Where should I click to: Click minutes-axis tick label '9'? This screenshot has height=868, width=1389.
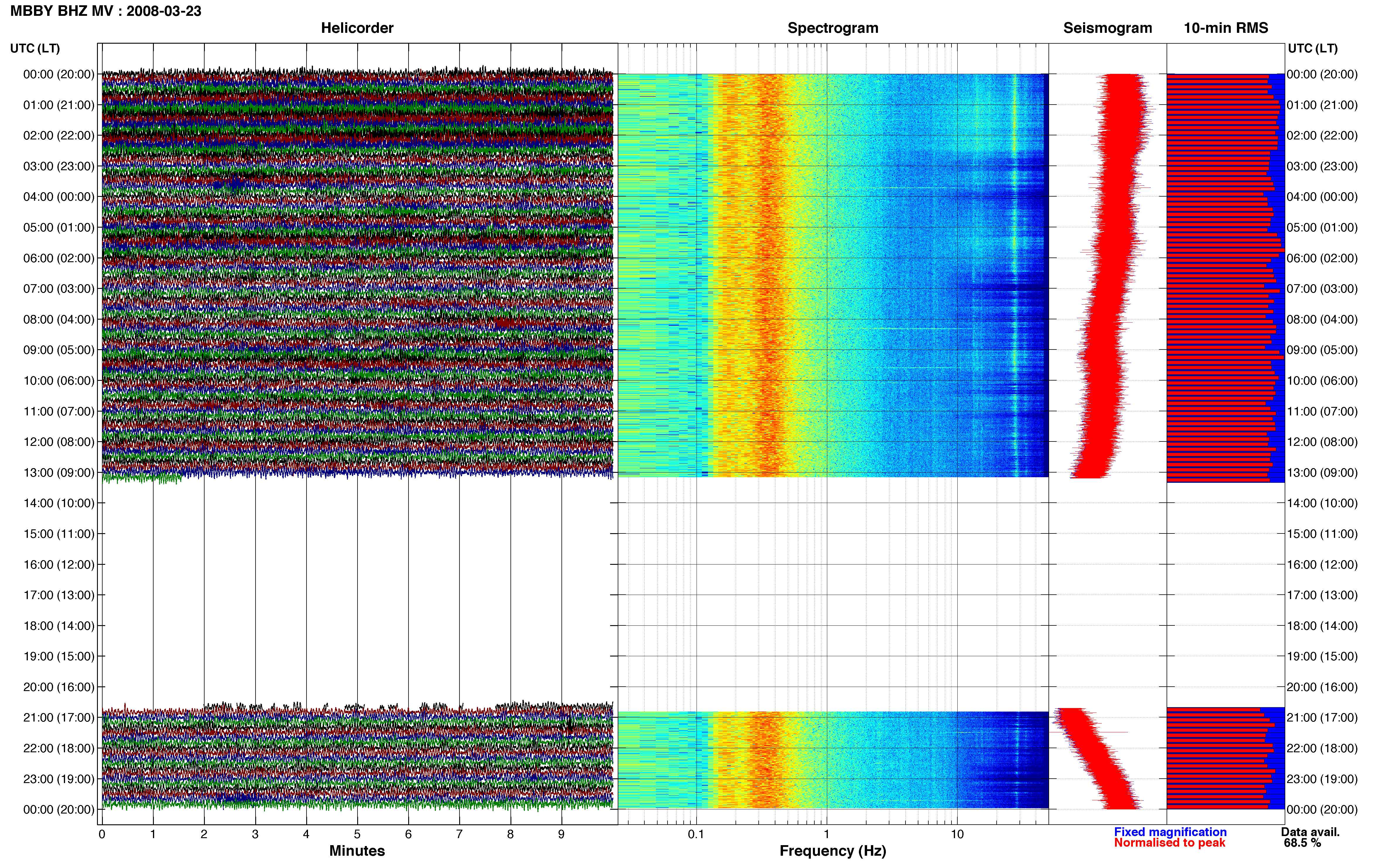click(x=561, y=834)
